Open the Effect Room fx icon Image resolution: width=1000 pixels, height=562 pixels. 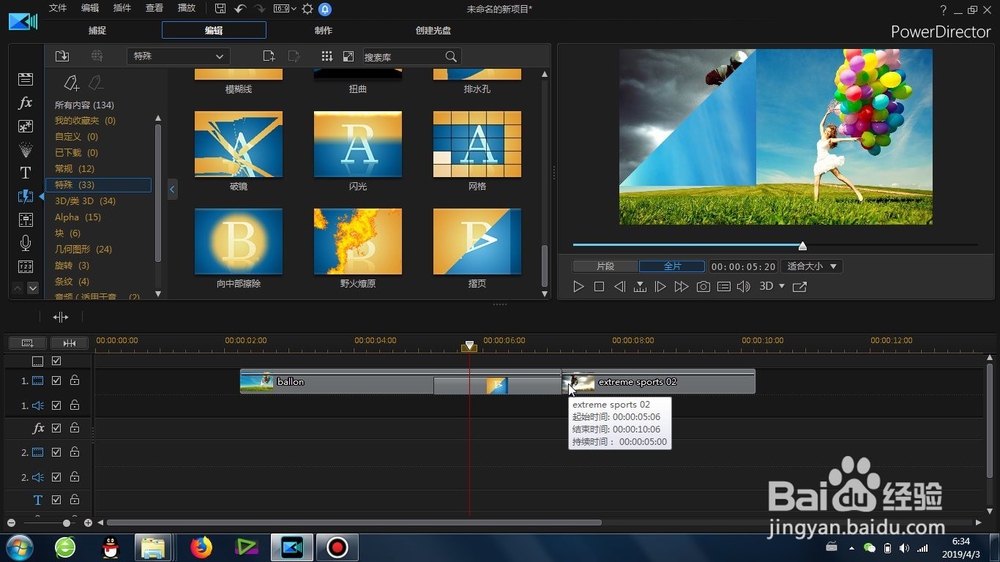click(26, 103)
